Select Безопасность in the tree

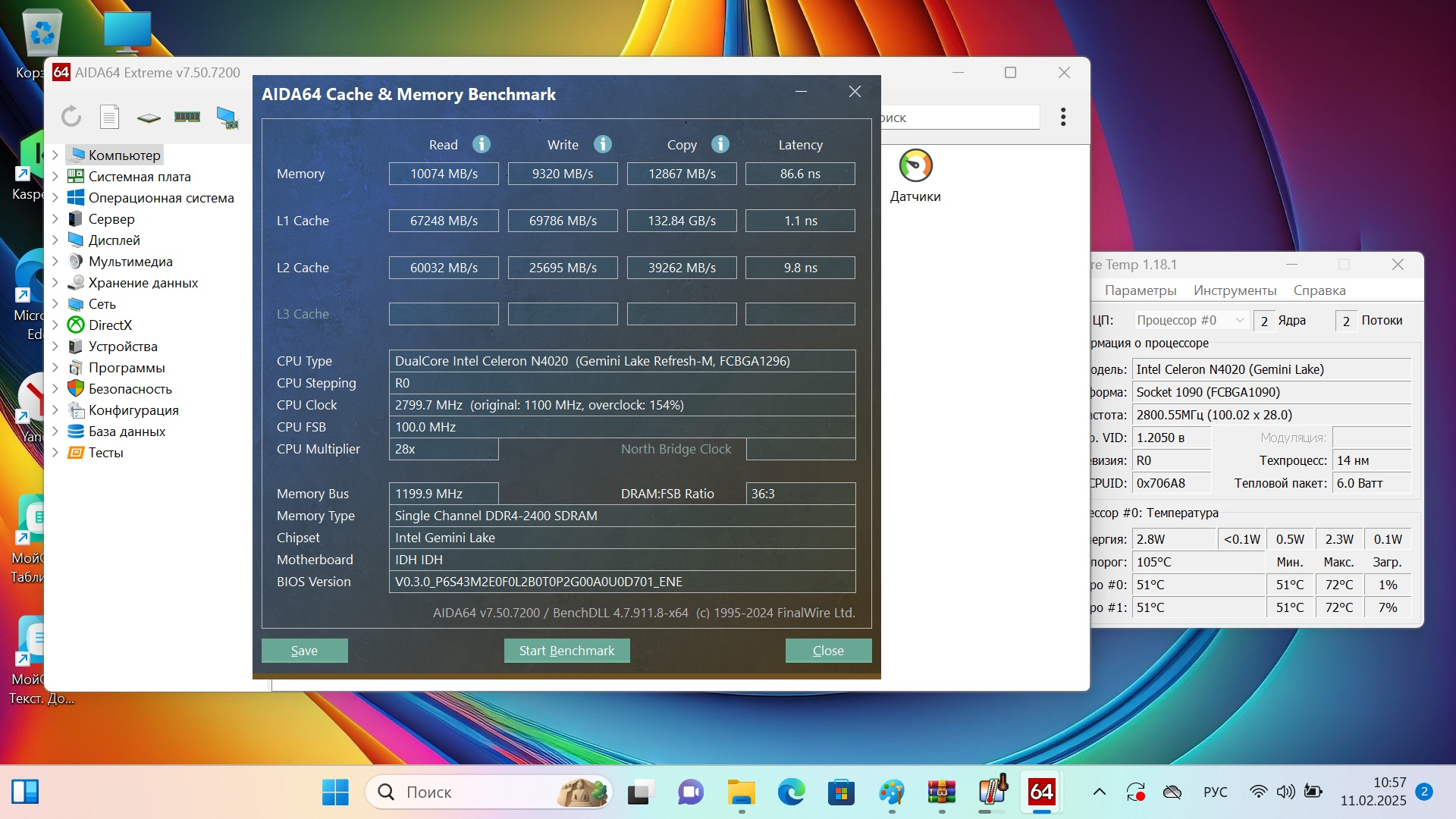(x=130, y=388)
